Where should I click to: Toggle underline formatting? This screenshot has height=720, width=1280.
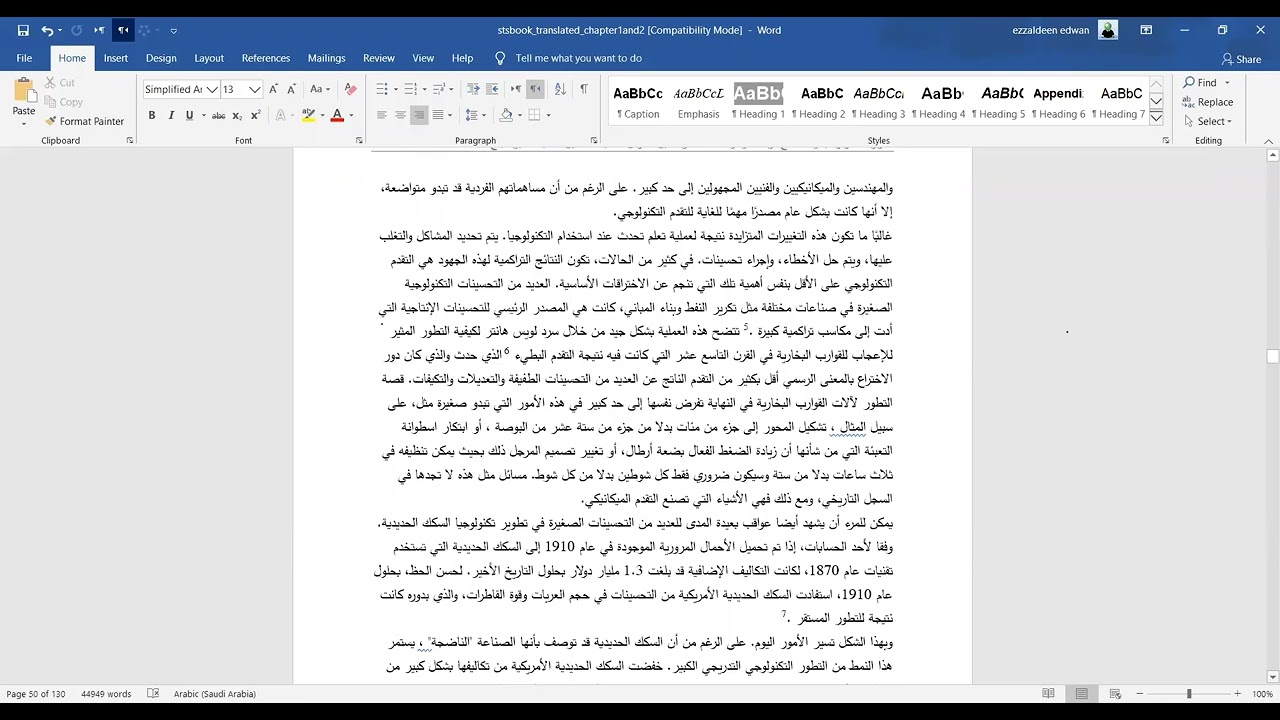[x=188, y=115]
